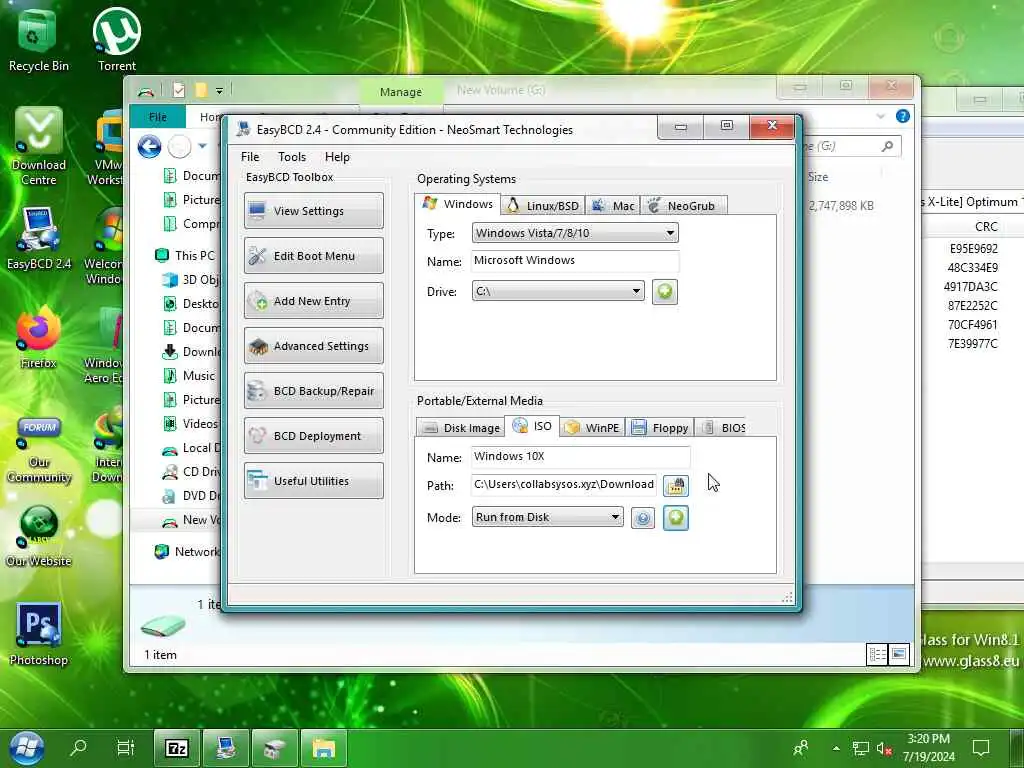
Task: Open View Settings in EasyBCD Toolbox
Action: point(313,210)
